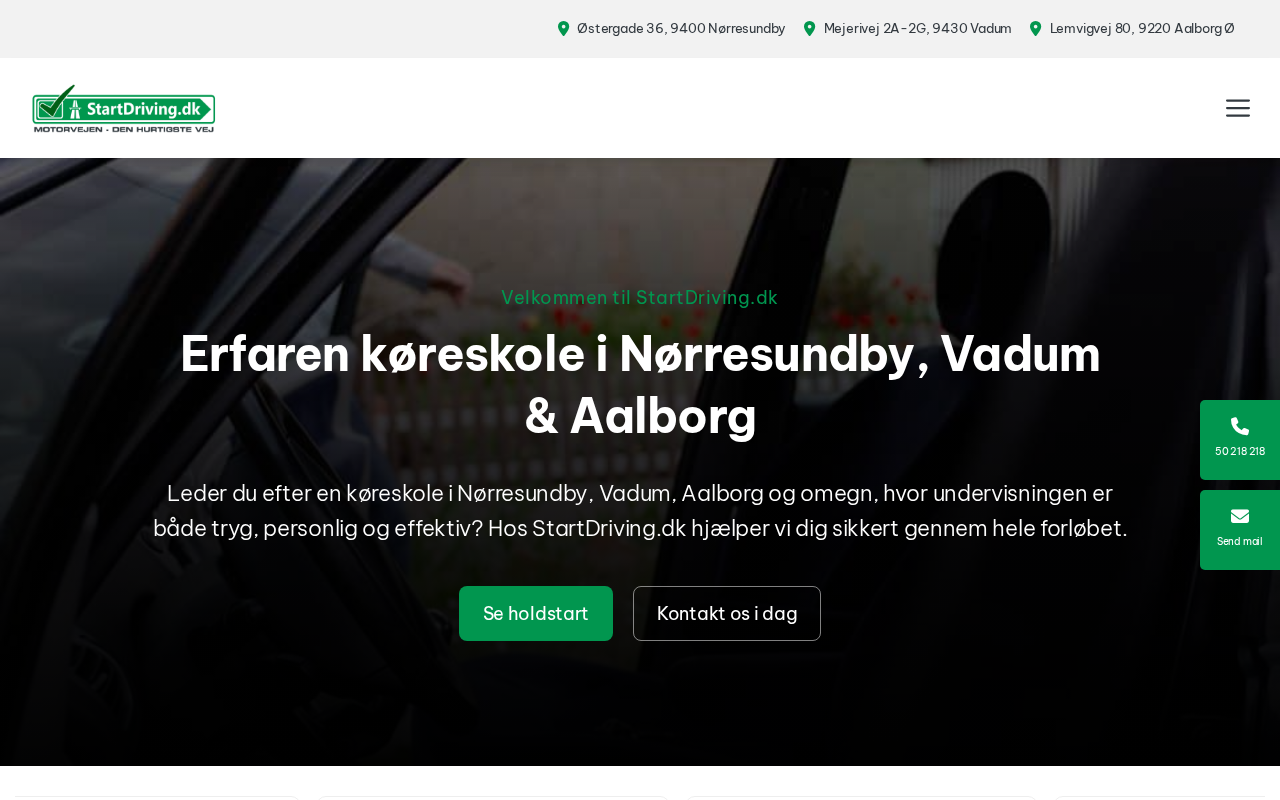The height and width of the screenshot is (800, 1280).
Task: Click the phone handset icon
Action: coord(1240,426)
